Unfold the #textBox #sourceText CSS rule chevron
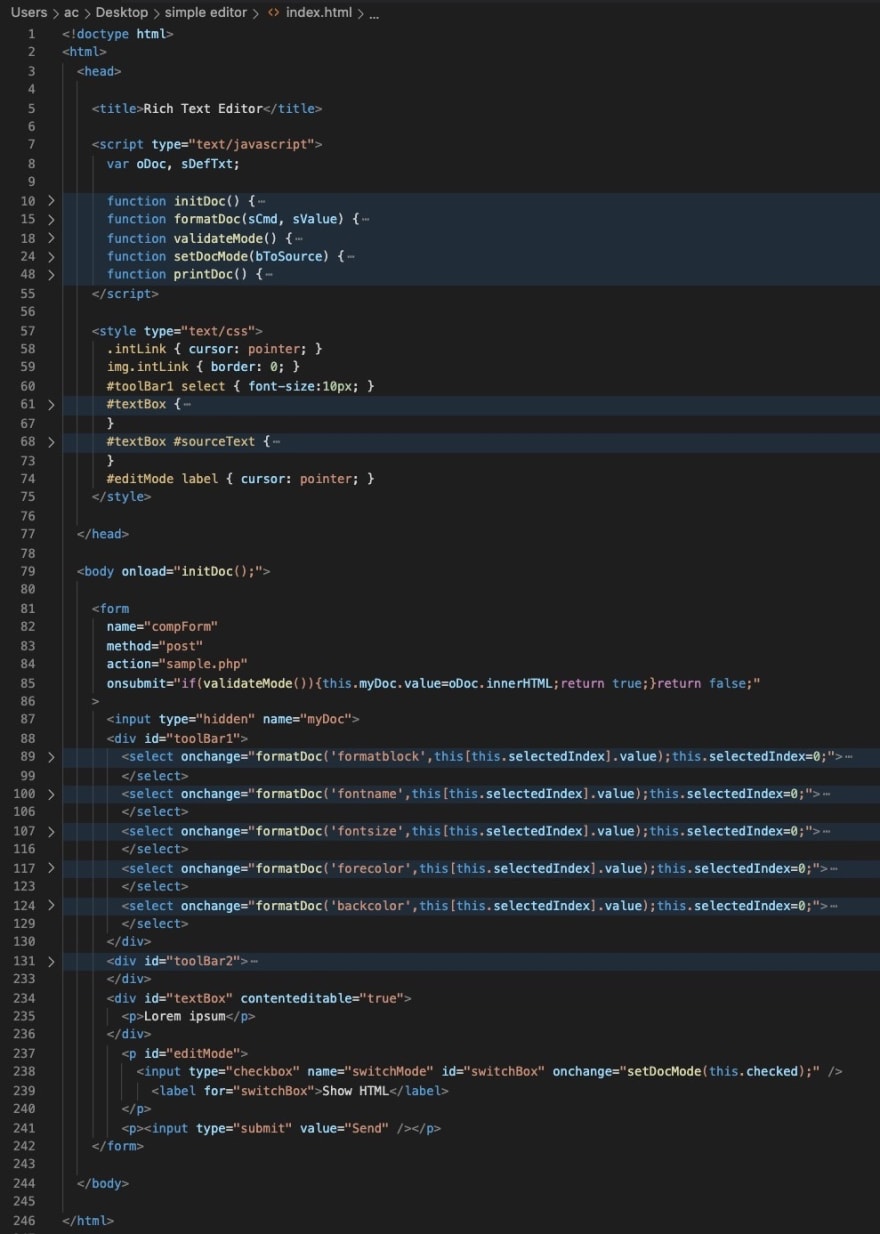Viewport: 880px width, 1234px height. coord(51,441)
